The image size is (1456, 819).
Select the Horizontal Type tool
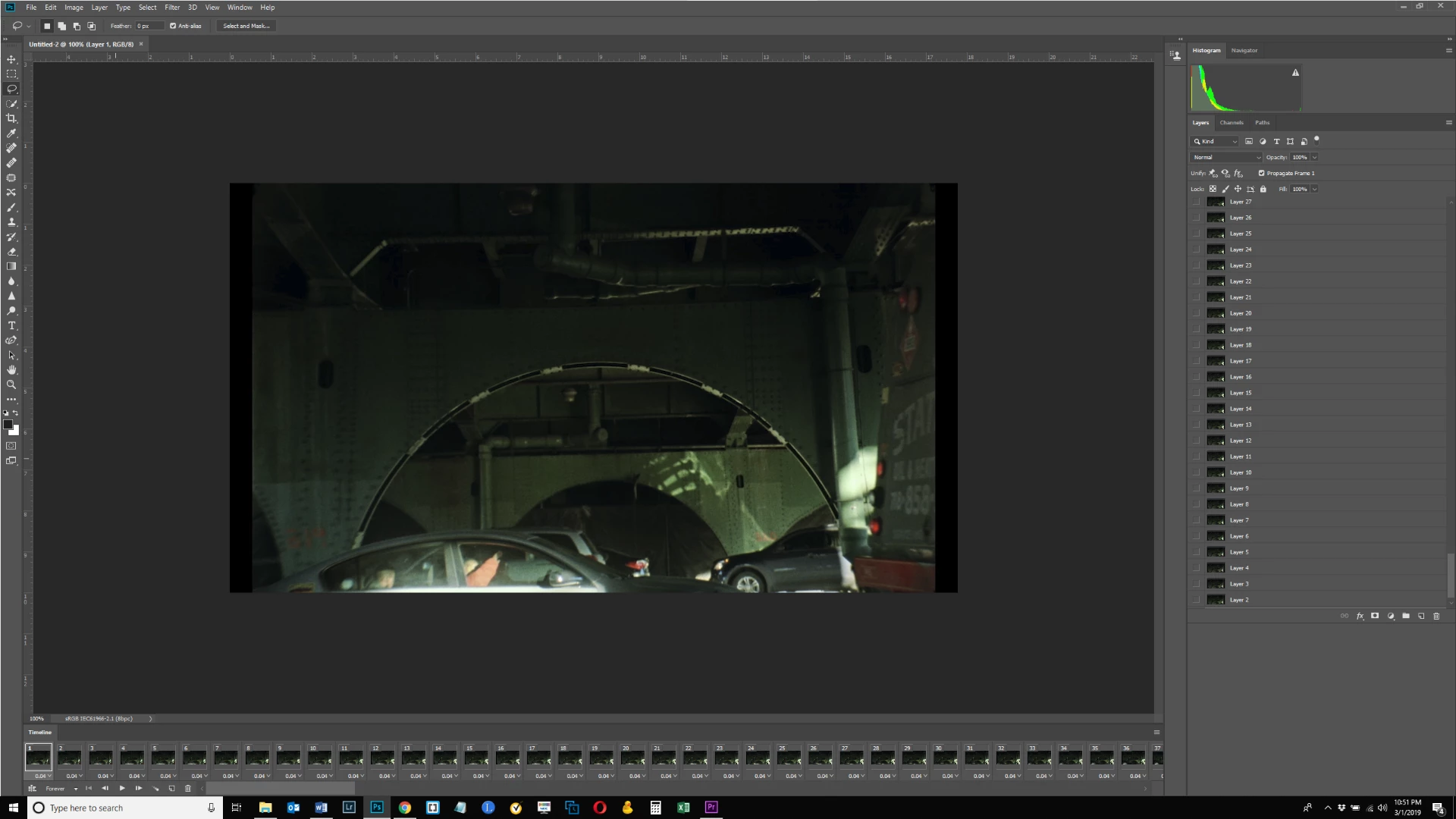[11, 325]
